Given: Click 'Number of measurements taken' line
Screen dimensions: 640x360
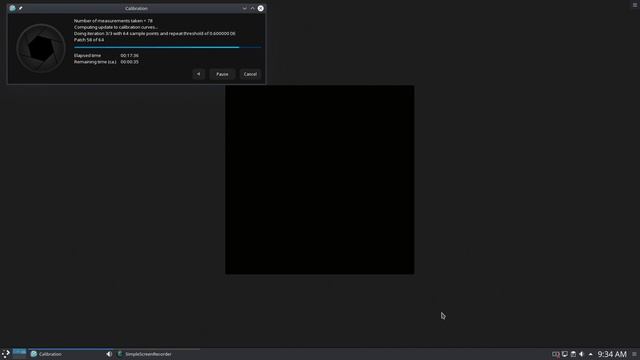Looking at the screenshot, I should point(113,21).
